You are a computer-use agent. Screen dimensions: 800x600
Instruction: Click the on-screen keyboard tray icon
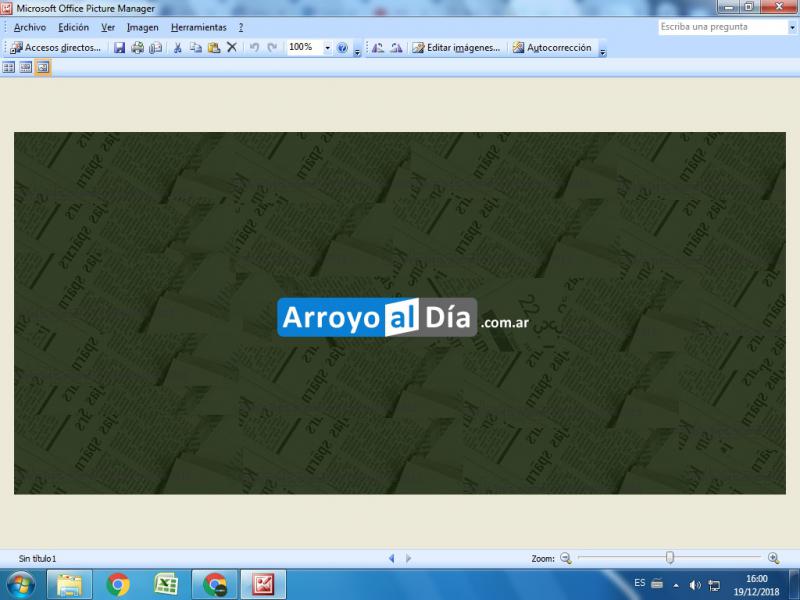point(657,583)
